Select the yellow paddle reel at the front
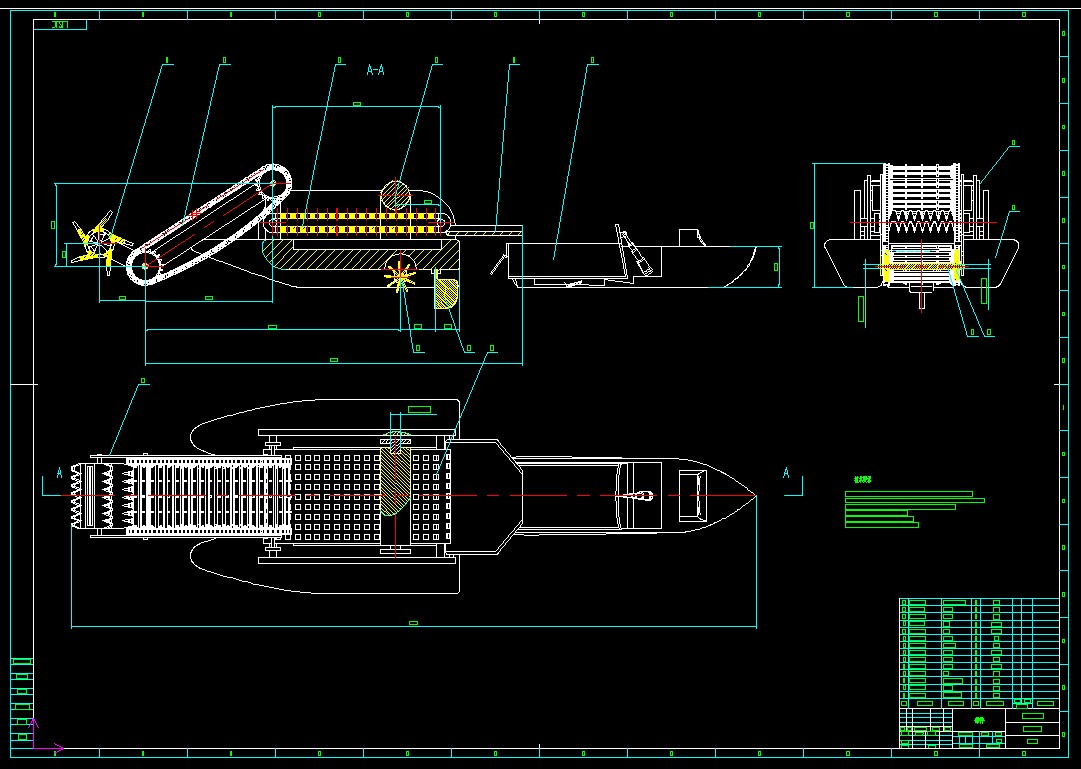This screenshot has width=1081, height=769. pyautogui.click(x=101, y=242)
